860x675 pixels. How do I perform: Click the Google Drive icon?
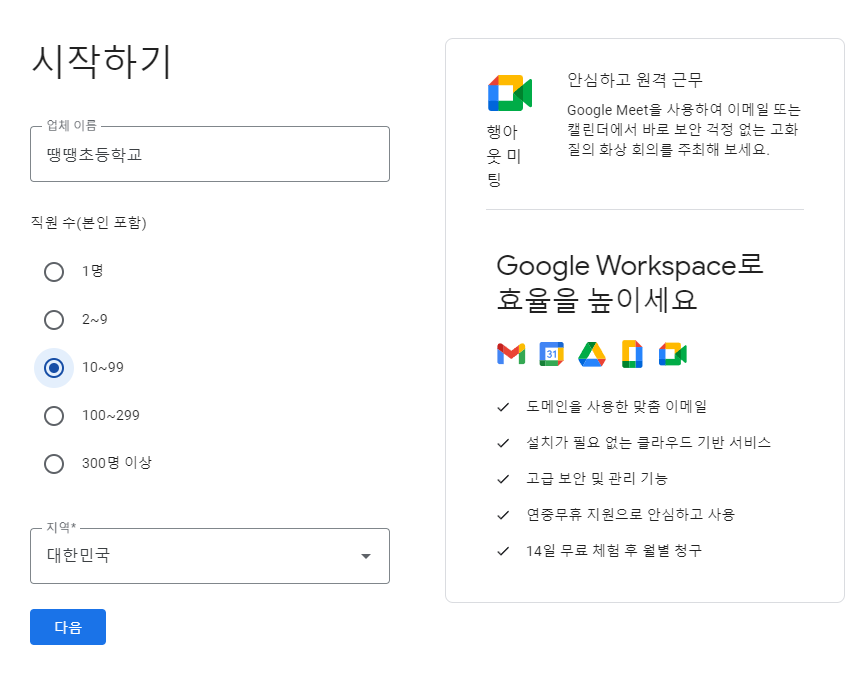[592, 354]
